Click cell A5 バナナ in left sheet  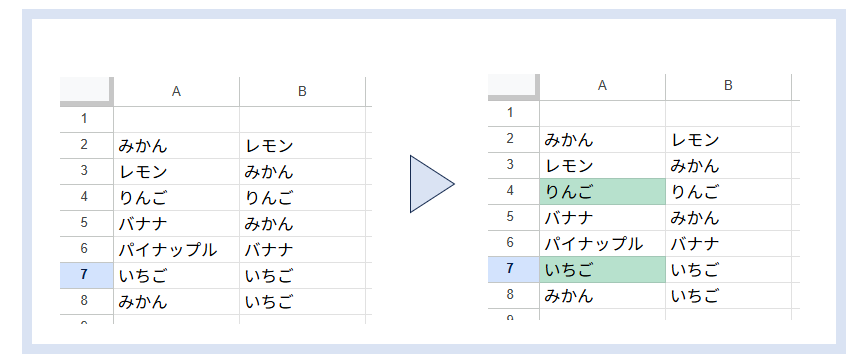(x=177, y=224)
